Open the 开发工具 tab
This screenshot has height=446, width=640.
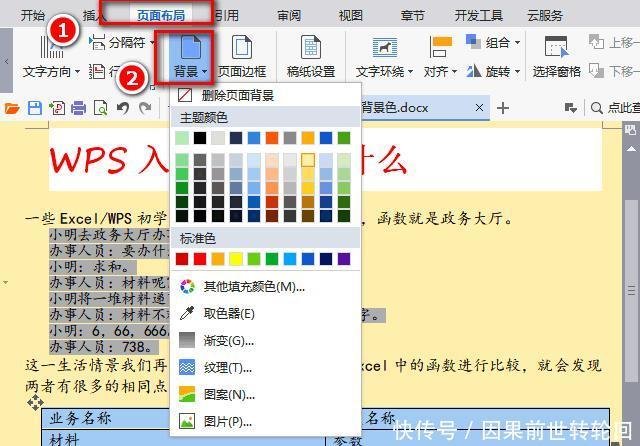479,16
